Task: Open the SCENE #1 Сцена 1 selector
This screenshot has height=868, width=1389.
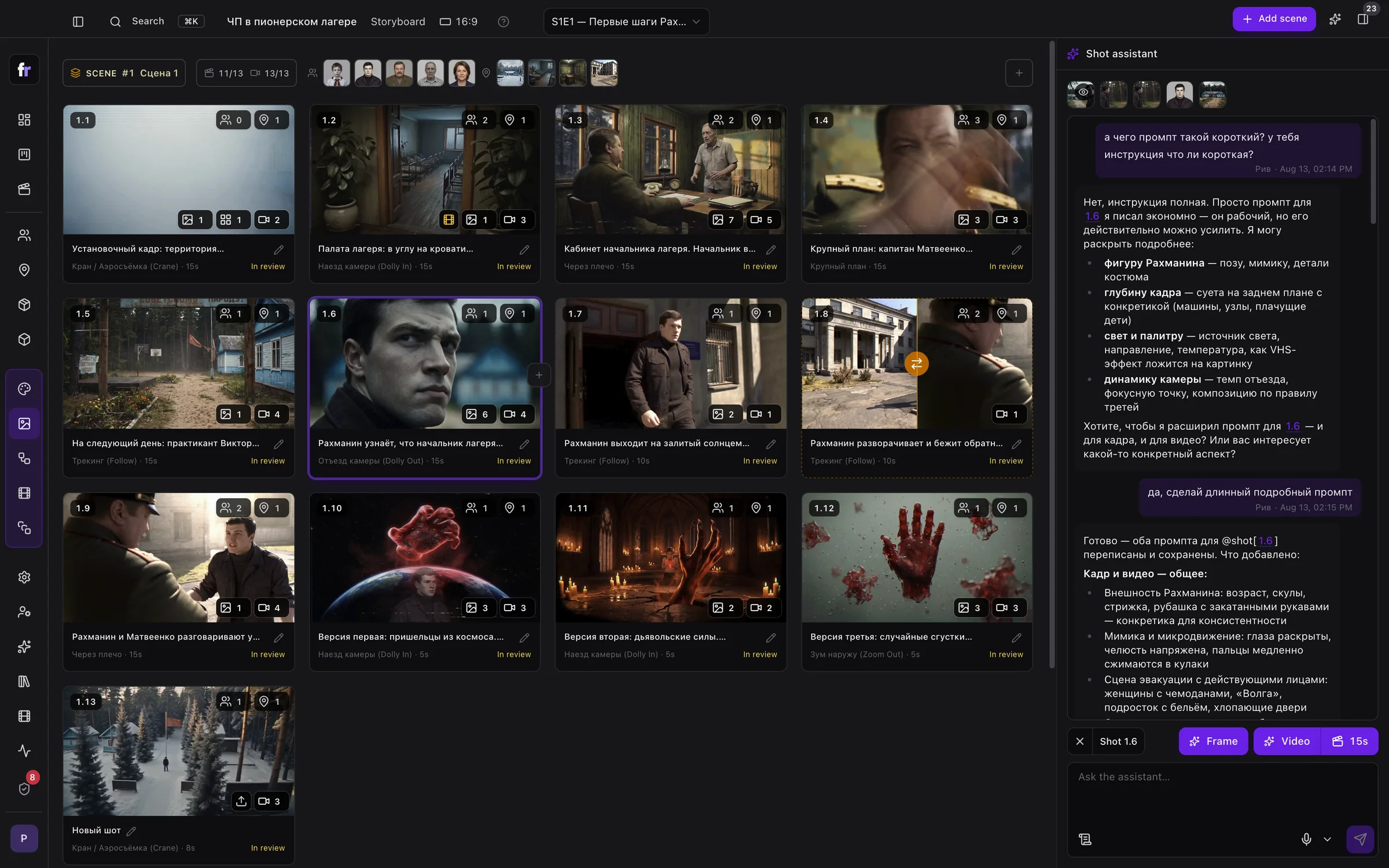Action: tap(124, 73)
